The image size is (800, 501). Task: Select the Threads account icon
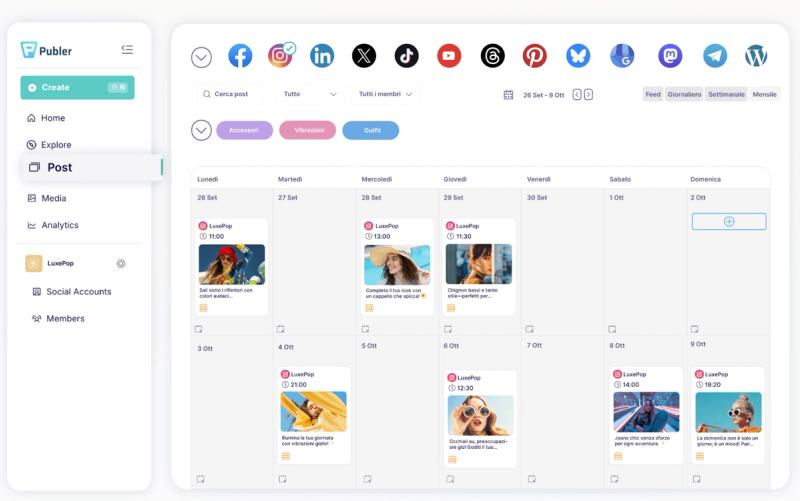492,56
